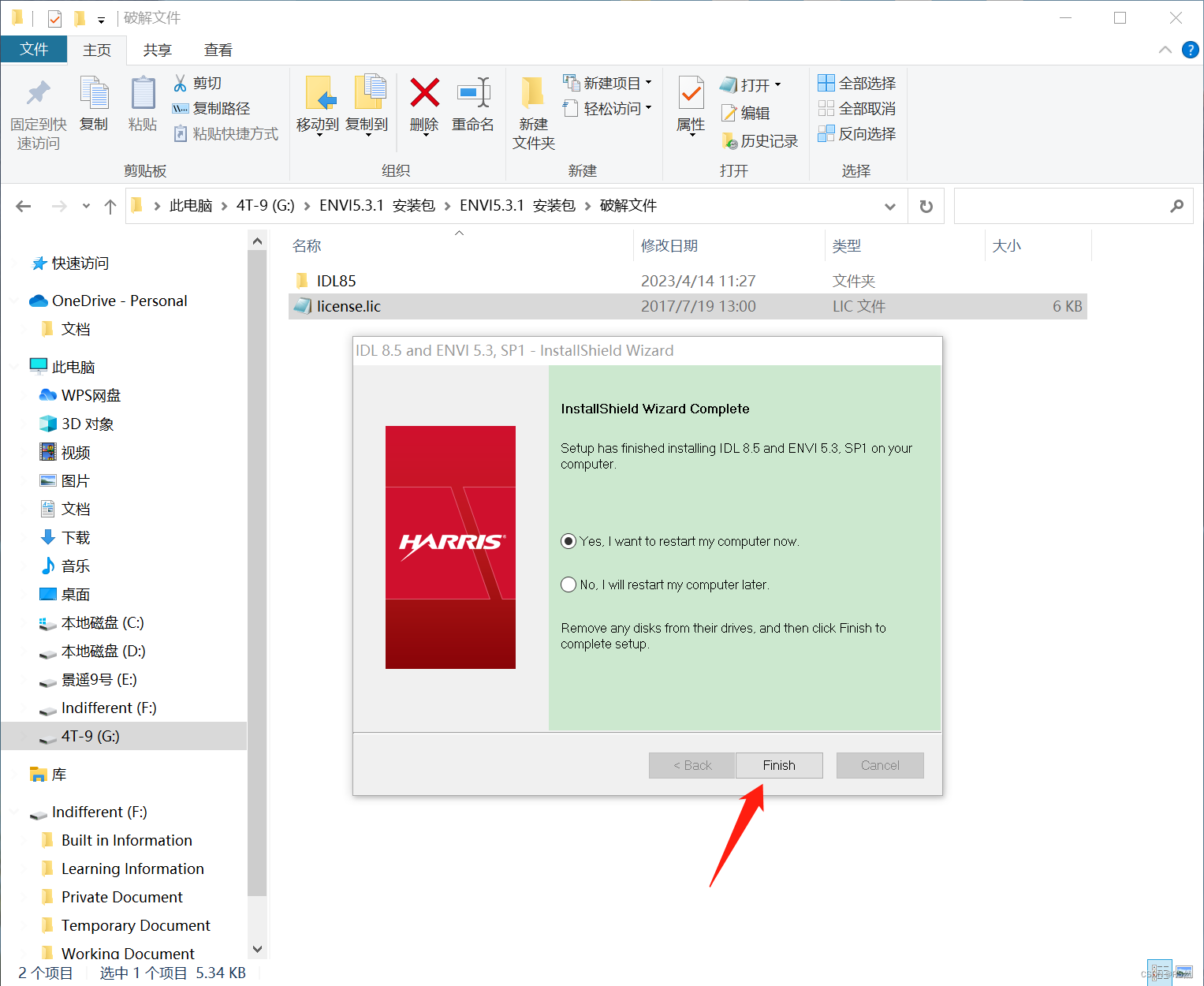Open OneDrive - Personal in sidebar
Screen dimensions: 1204x986
tap(119, 301)
